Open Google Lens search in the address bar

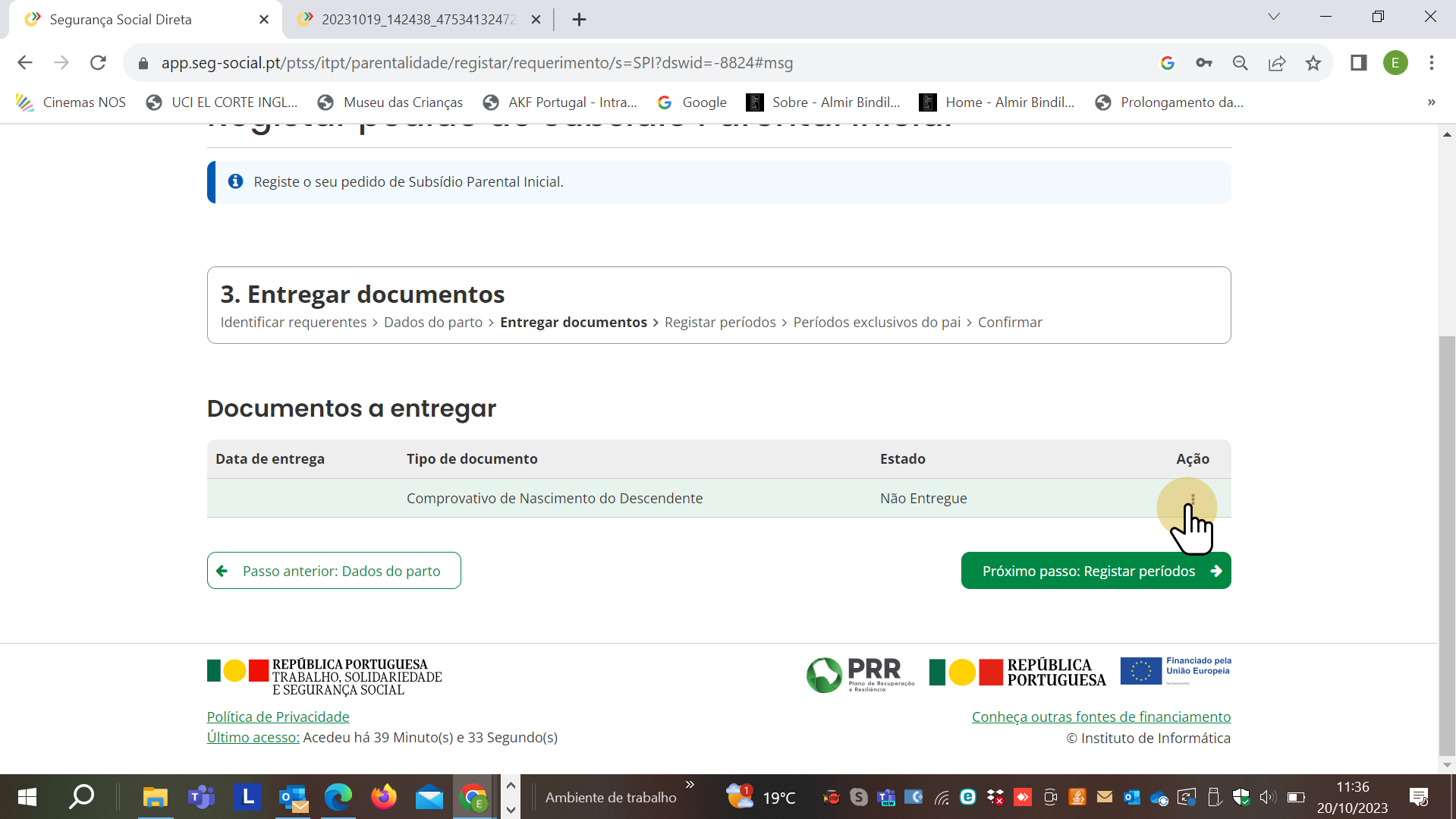pos(1168,63)
